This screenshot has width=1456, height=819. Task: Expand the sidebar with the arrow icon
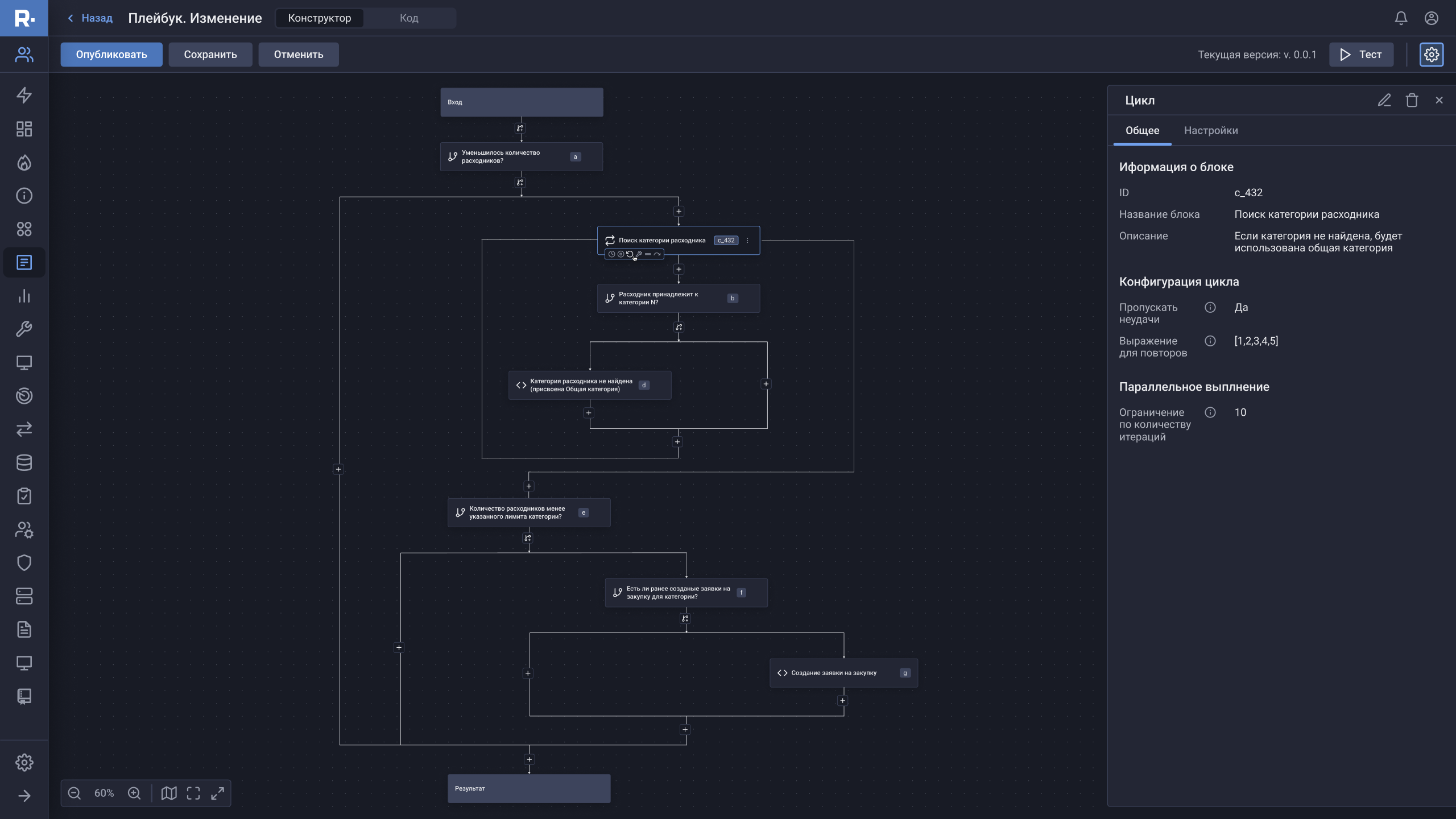click(24, 796)
